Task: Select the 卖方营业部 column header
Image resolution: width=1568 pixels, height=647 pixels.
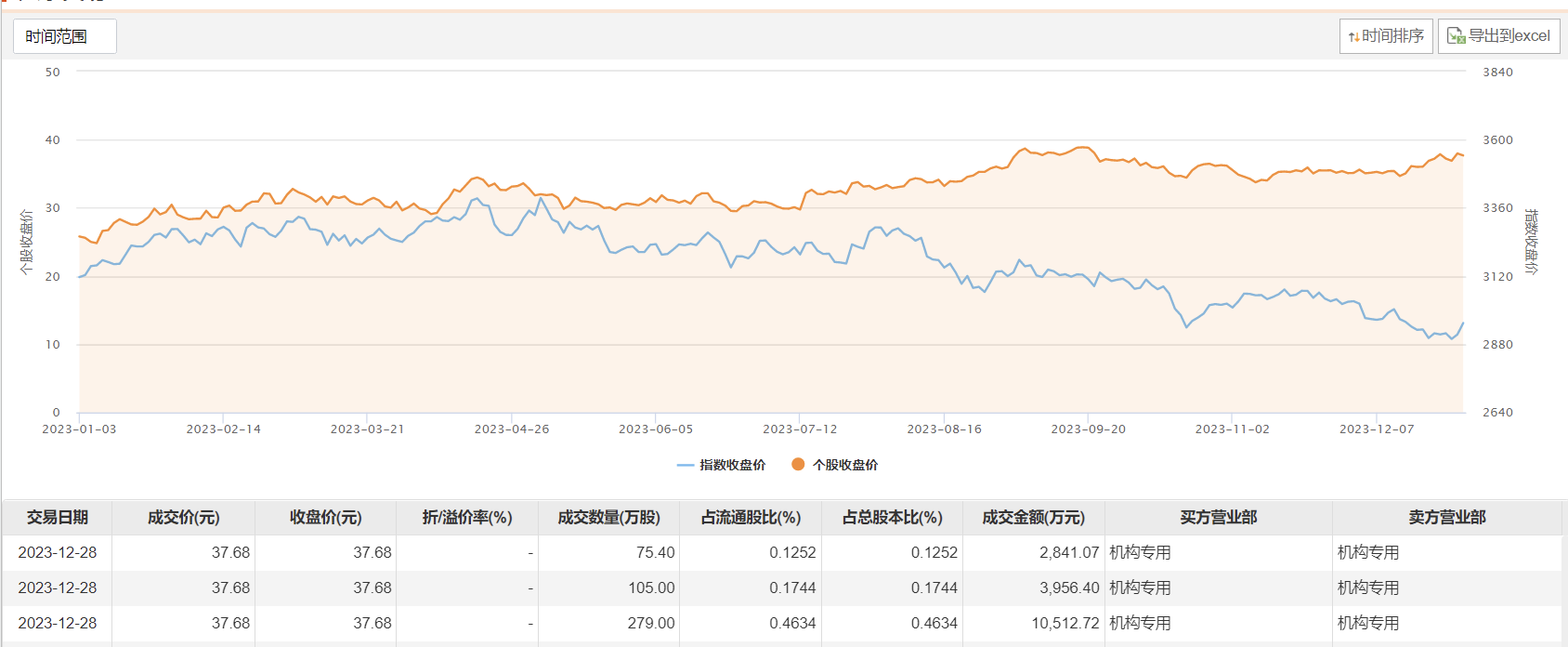Action: [1446, 518]
